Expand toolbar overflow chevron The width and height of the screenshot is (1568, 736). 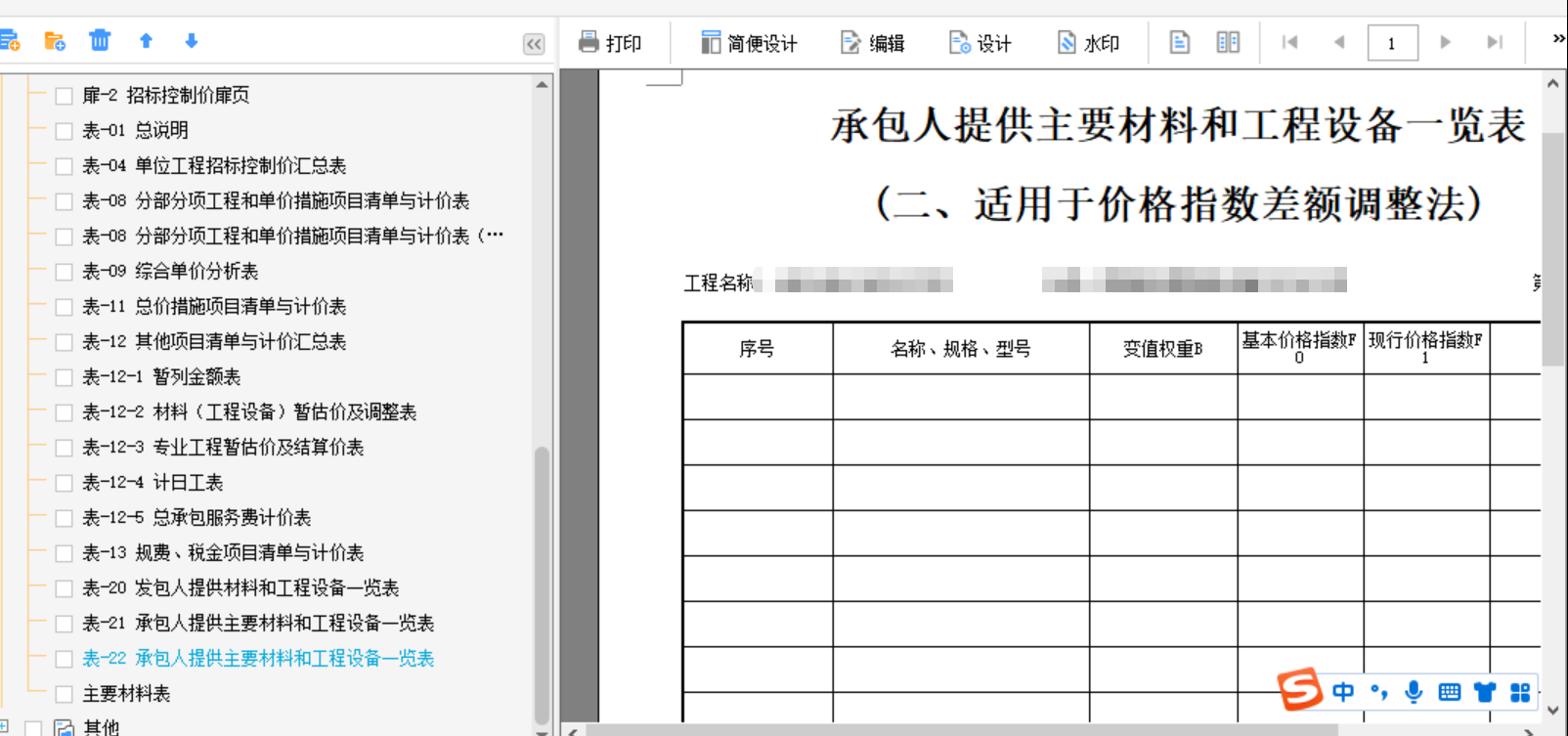click(x=1558, y=38)
